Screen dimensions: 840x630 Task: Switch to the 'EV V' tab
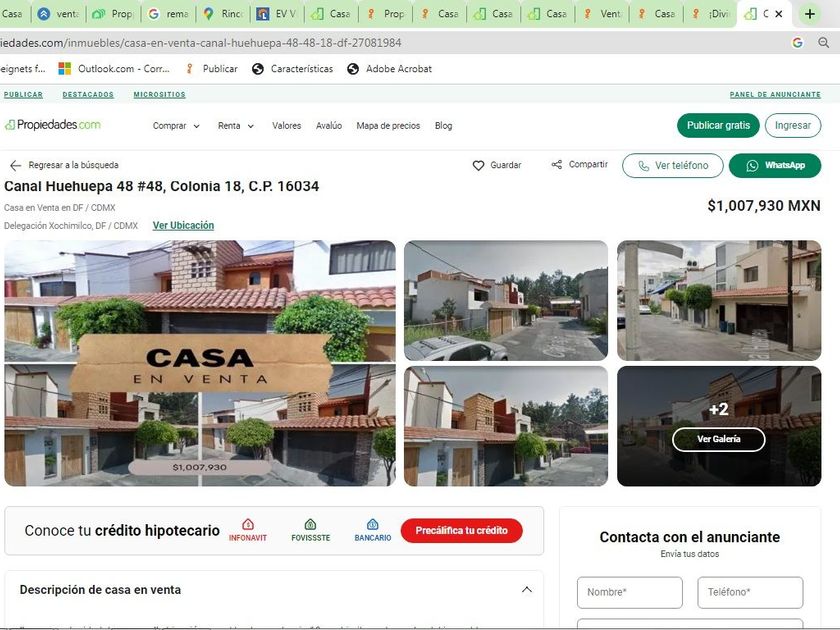[x=277, y=14]
